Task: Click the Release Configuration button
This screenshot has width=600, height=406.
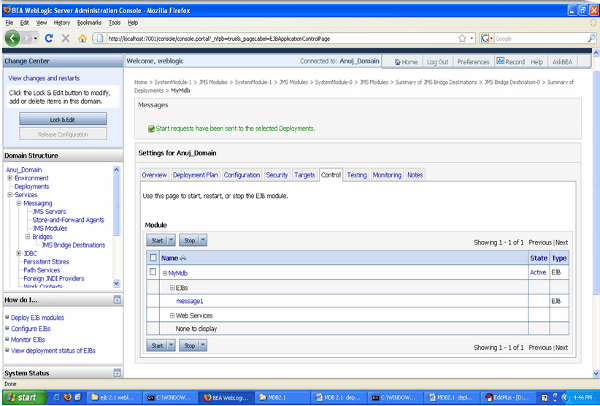Action: 63,134
